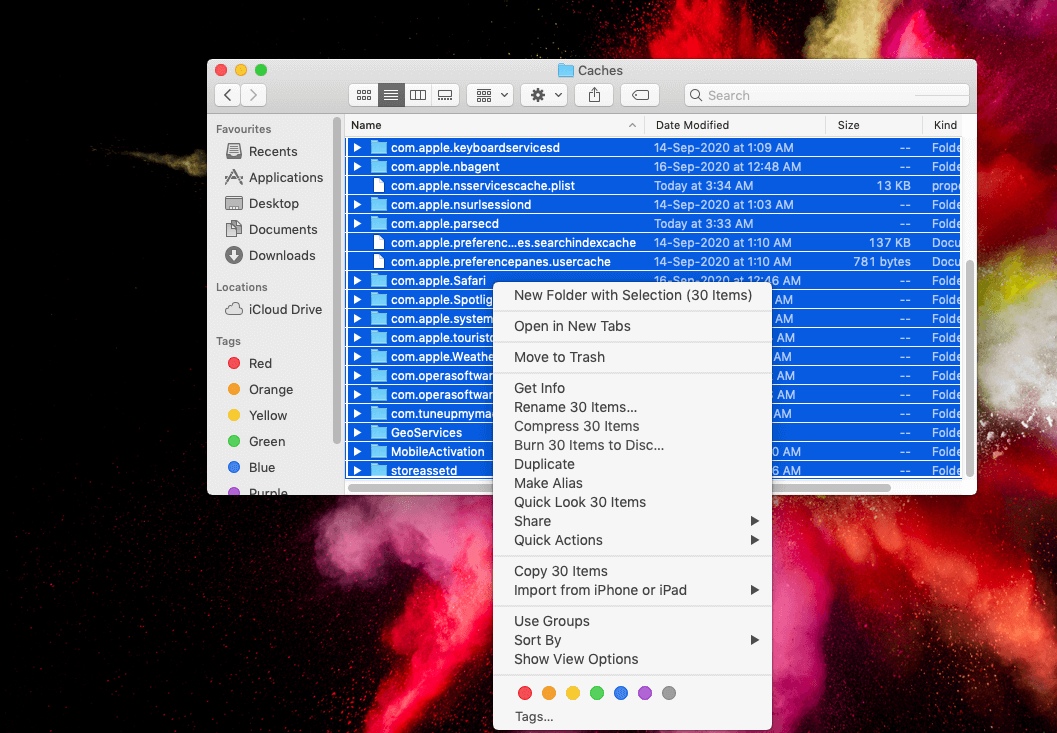Expand the GeoServices folder triangle
This screenshot has height=733, width=1057.
click(357, 433)
